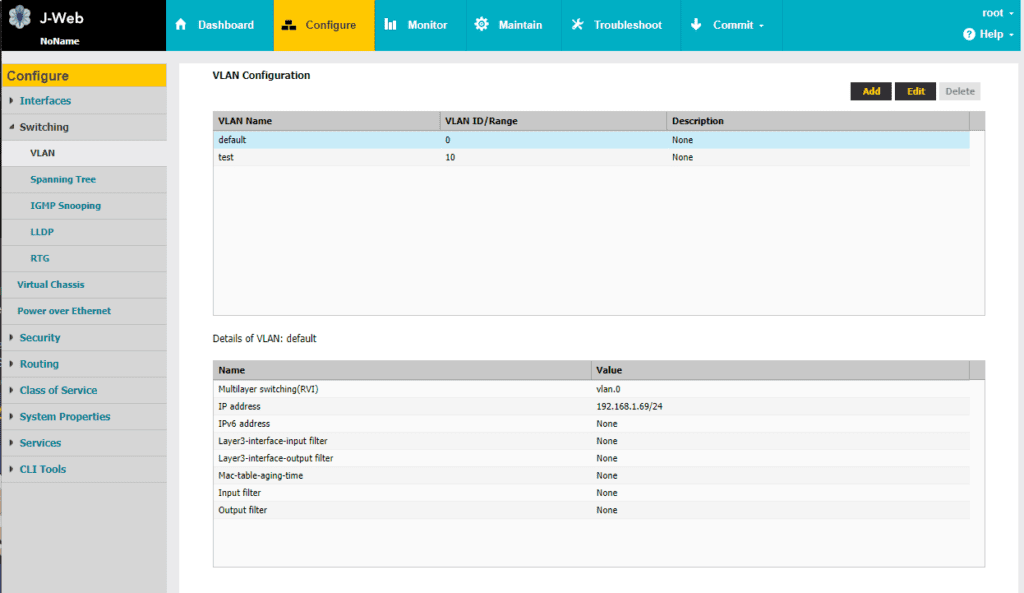1024x593 pixels.
Task: Open the root user dropdown
Action: click(998, 13)
